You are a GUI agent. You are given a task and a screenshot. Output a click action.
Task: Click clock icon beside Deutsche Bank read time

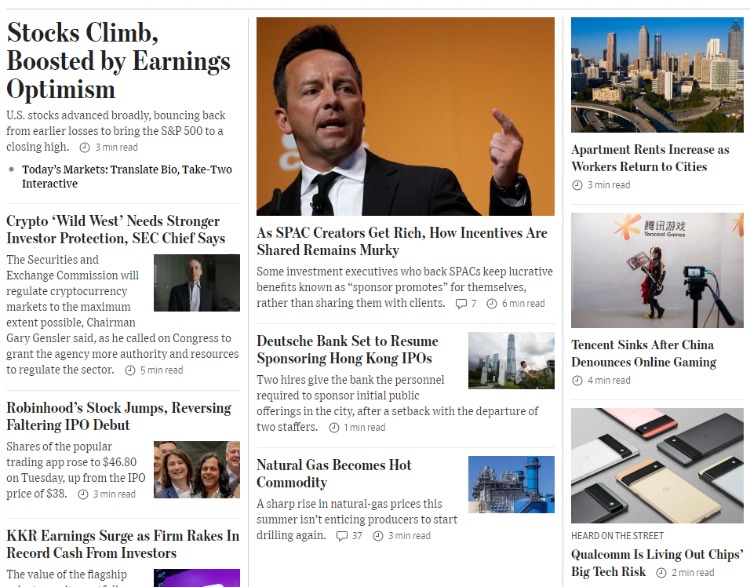334,428
